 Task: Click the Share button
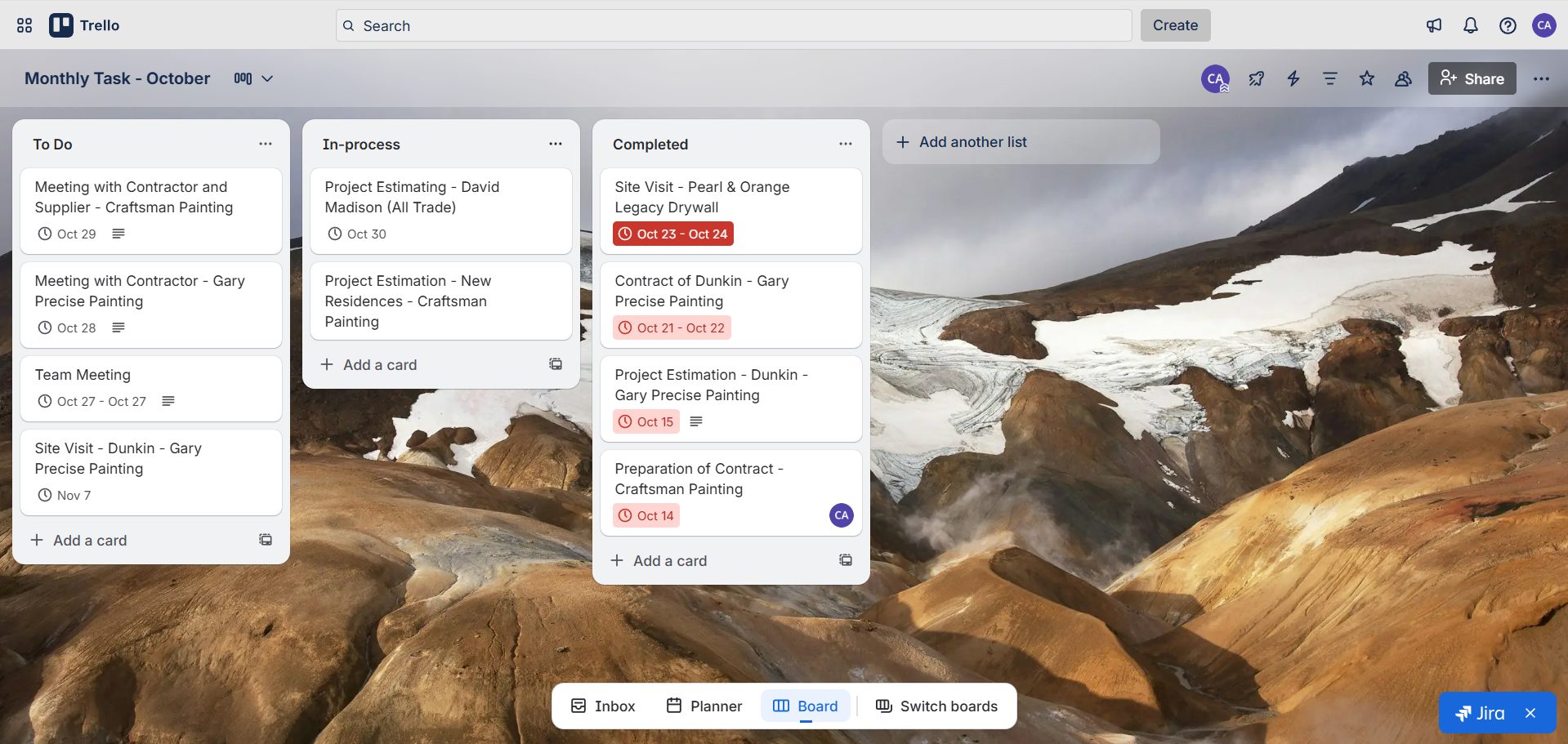[1472, 78]
